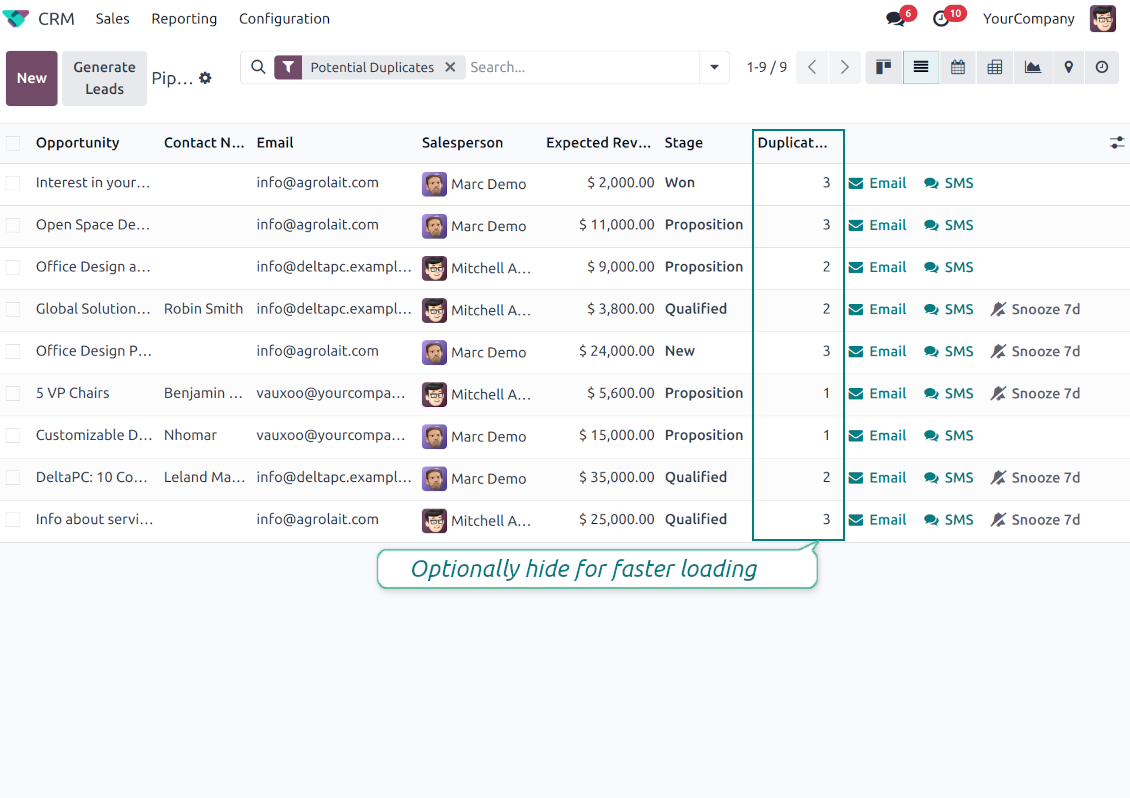The width and height of the screenshot is (1130, 798).
Task: Open the Reporting menu
Action: click(184, 19)
